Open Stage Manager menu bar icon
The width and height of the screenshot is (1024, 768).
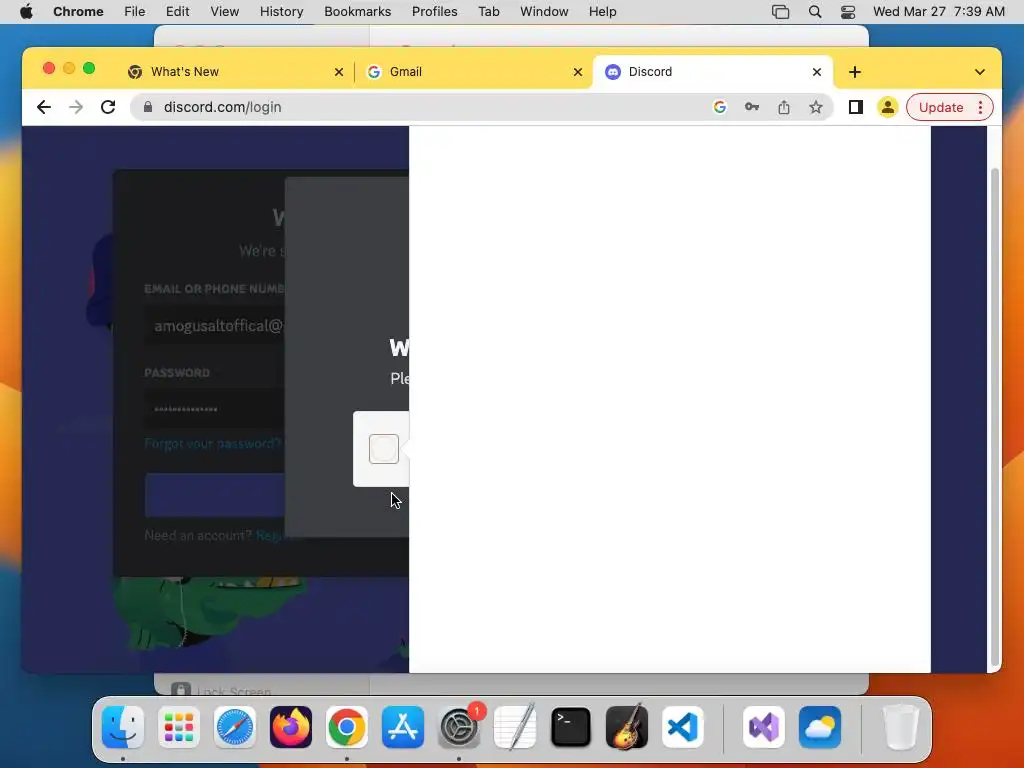(780, 12)
